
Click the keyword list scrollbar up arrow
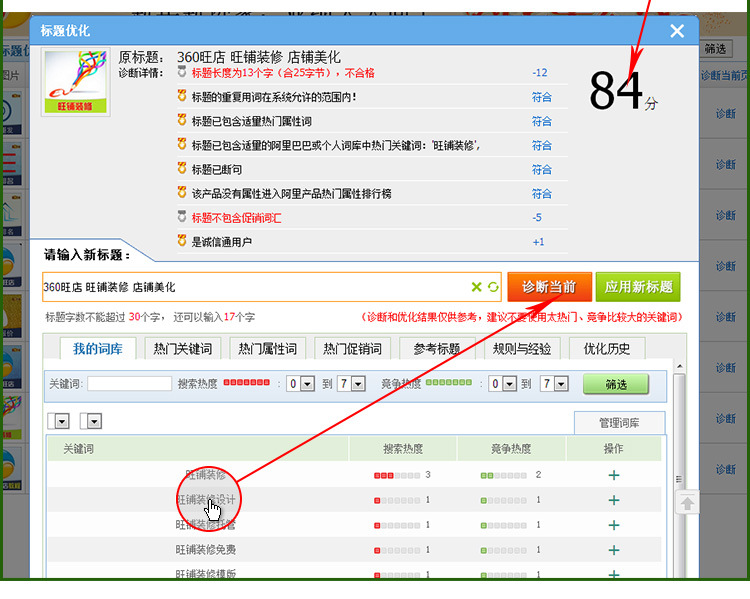click(680, 366)
